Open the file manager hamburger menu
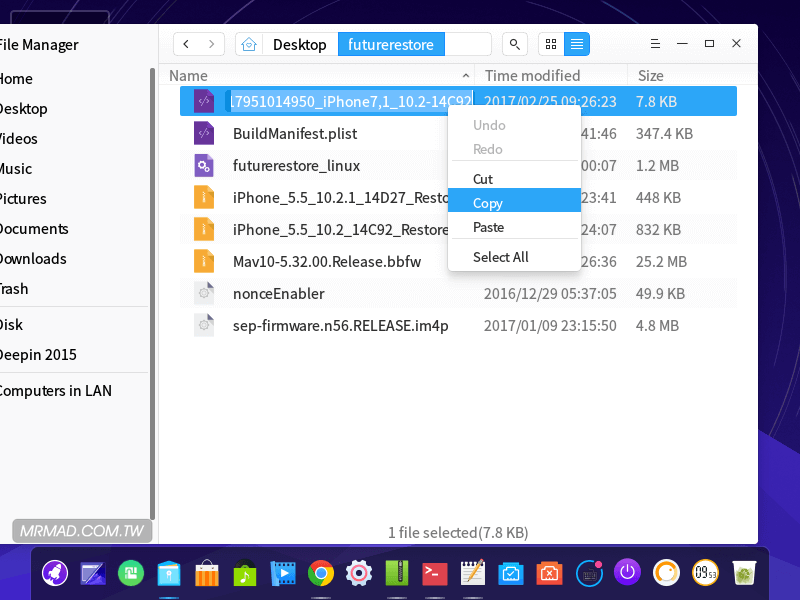The height and width of the screenshot is (600, 800). pos(654,44)
